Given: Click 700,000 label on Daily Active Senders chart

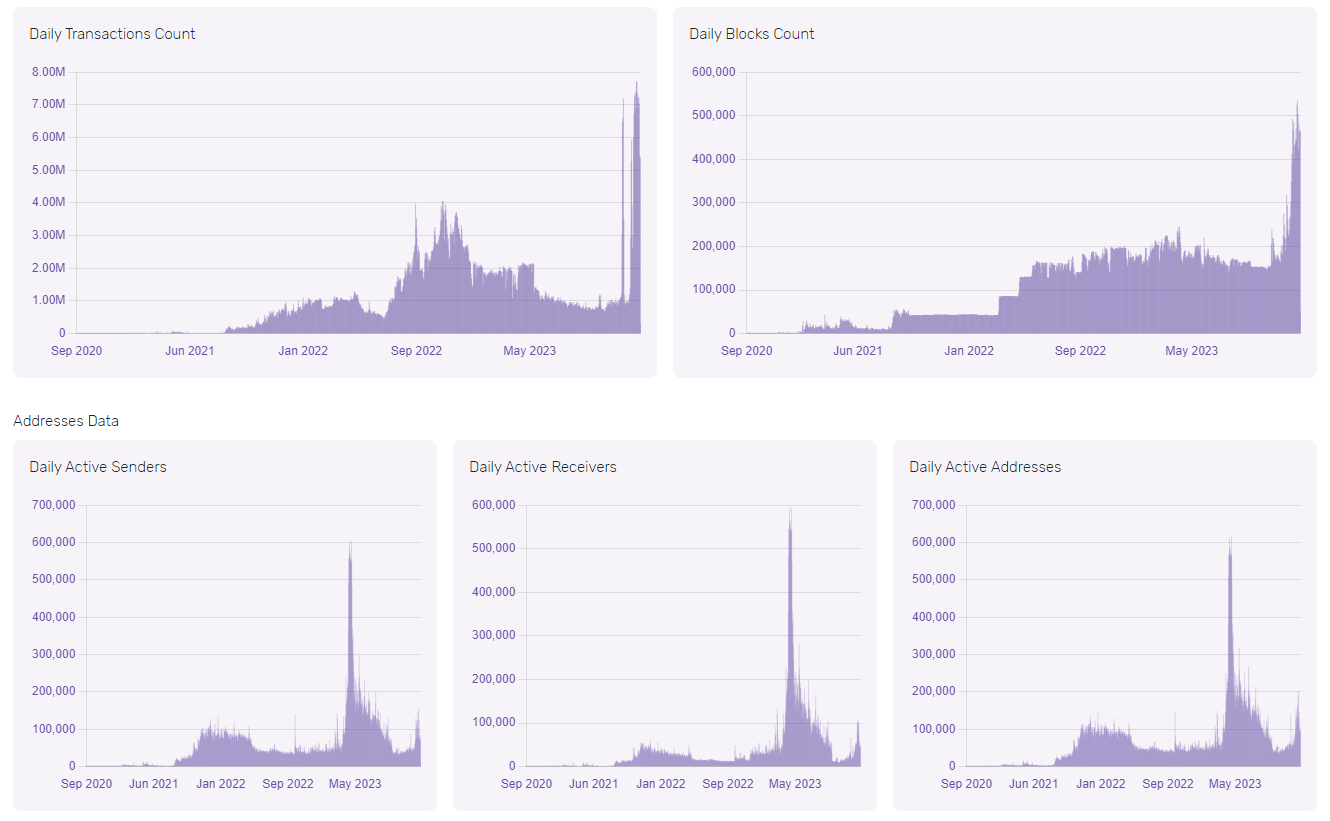Looking at the screenshot, I should 53,505.
